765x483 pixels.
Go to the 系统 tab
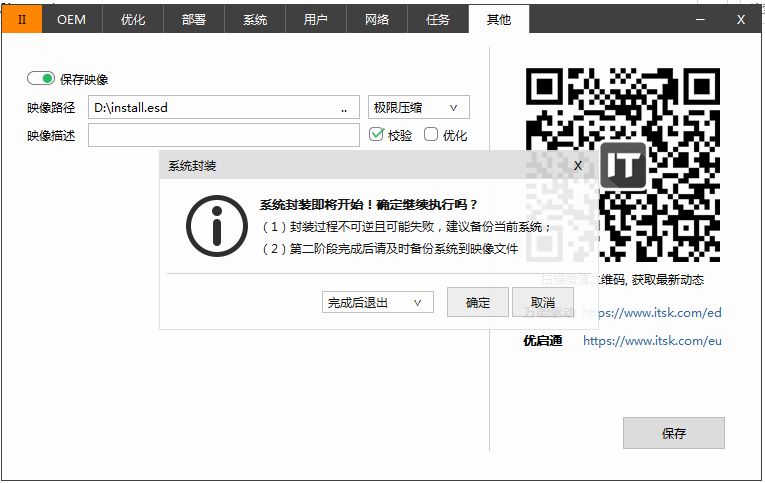(255, 20)
